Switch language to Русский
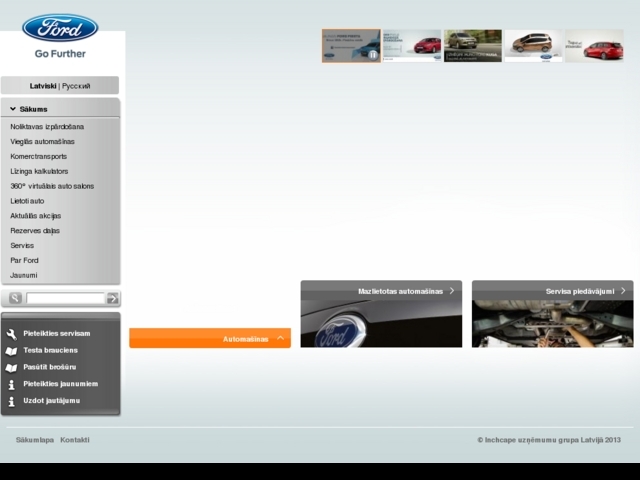640x480 pixels. (76, 86)
